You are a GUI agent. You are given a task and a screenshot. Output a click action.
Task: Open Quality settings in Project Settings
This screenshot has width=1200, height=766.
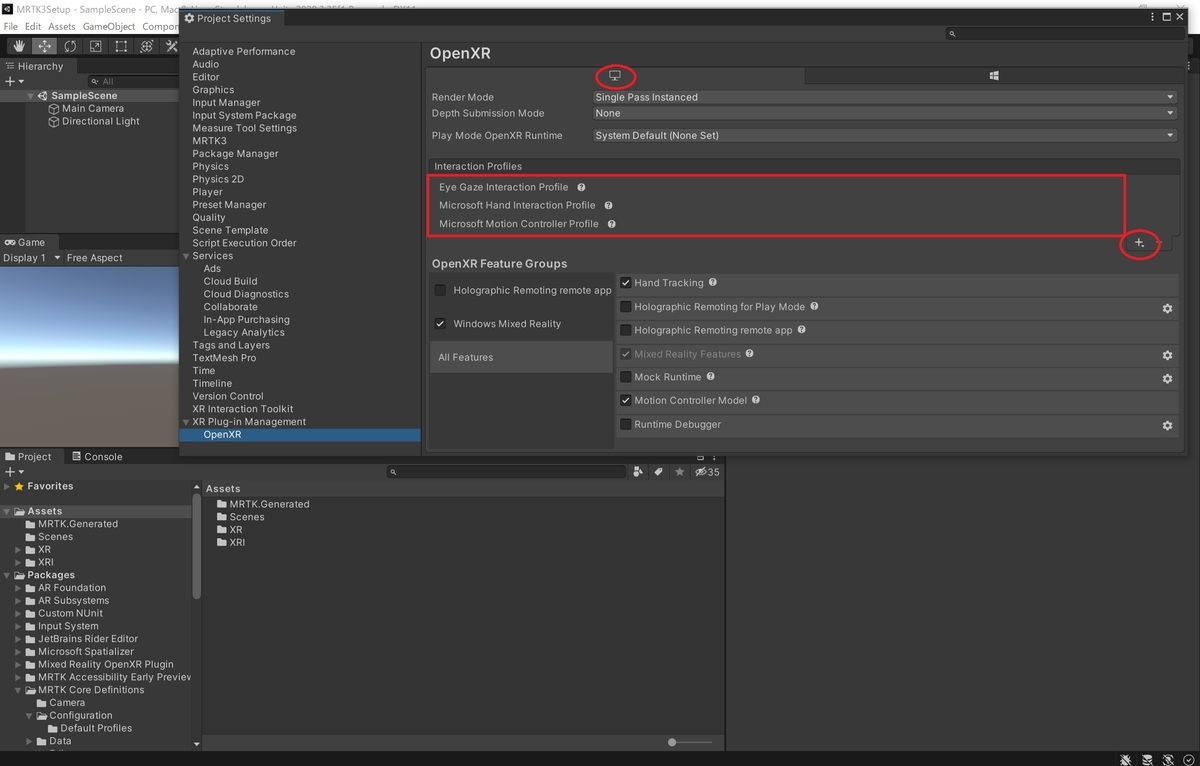coord(209,217)
